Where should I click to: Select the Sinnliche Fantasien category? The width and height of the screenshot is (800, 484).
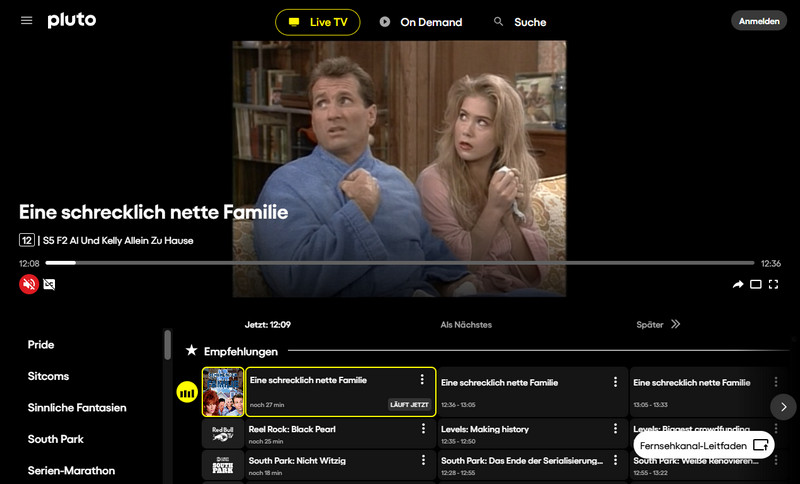click(77, 408)
